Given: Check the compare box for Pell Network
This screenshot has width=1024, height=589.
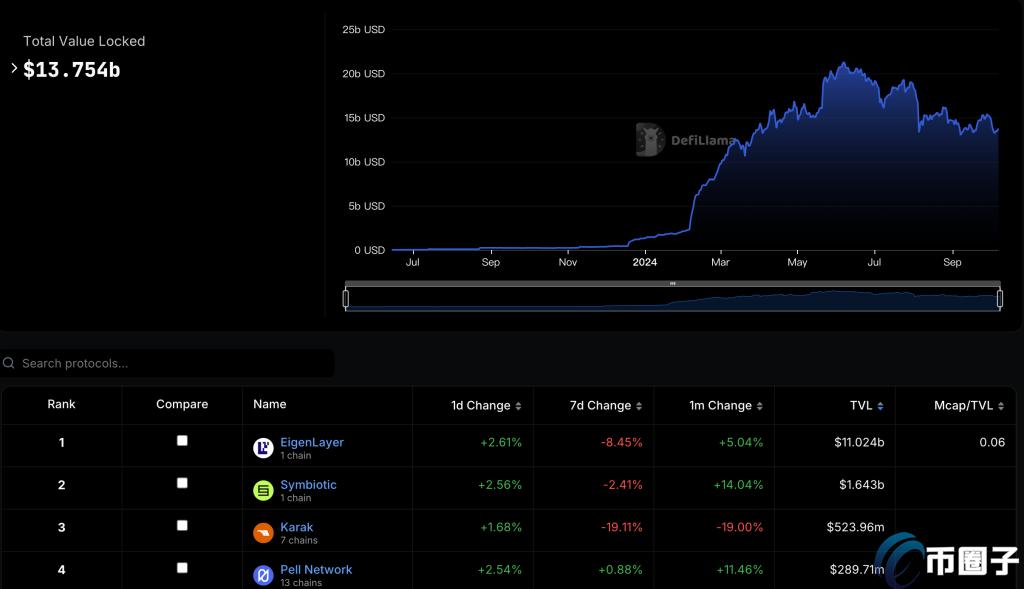Looking at the screenshot, I should tap(182, 568).
